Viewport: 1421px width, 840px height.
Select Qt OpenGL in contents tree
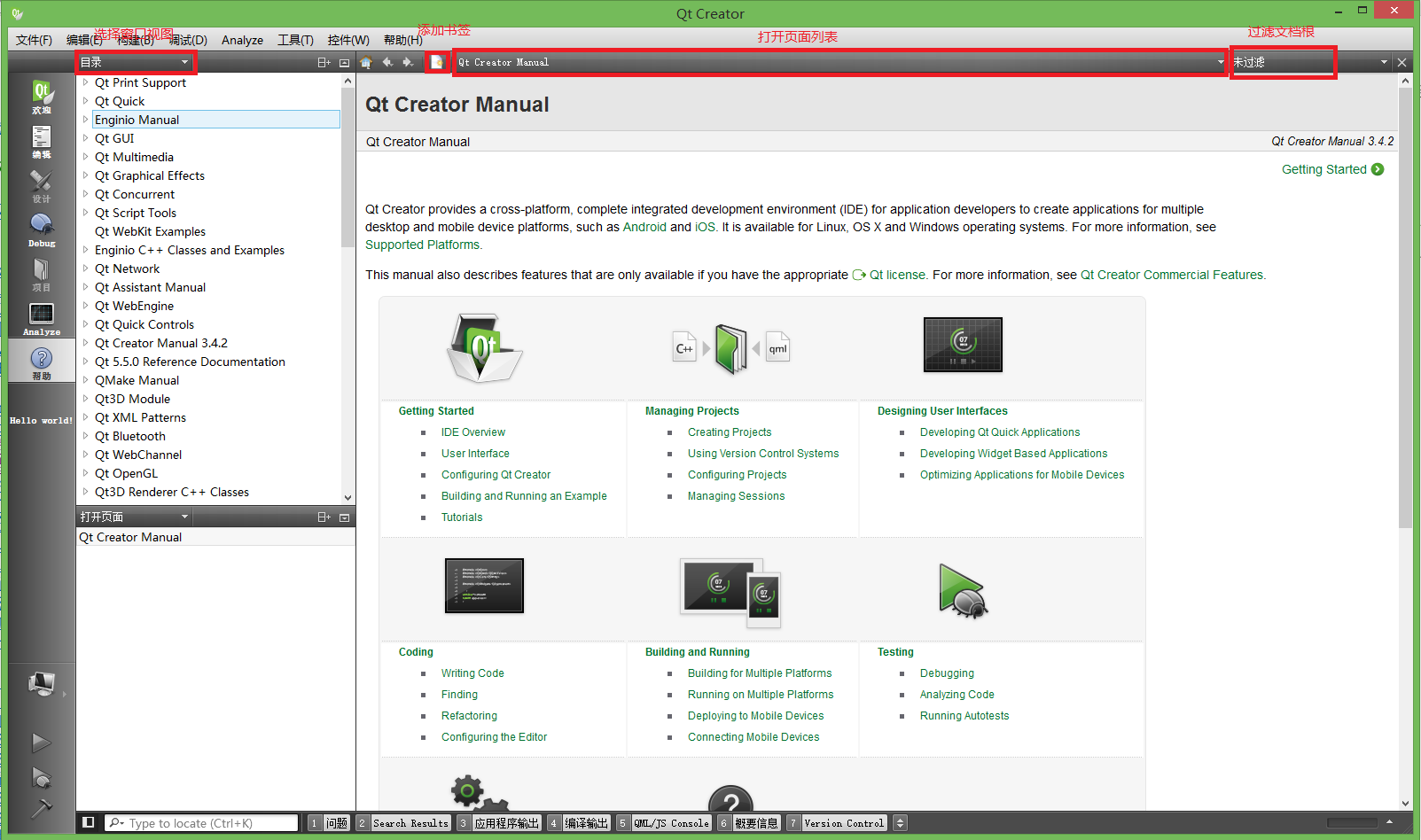coord(126,473)
